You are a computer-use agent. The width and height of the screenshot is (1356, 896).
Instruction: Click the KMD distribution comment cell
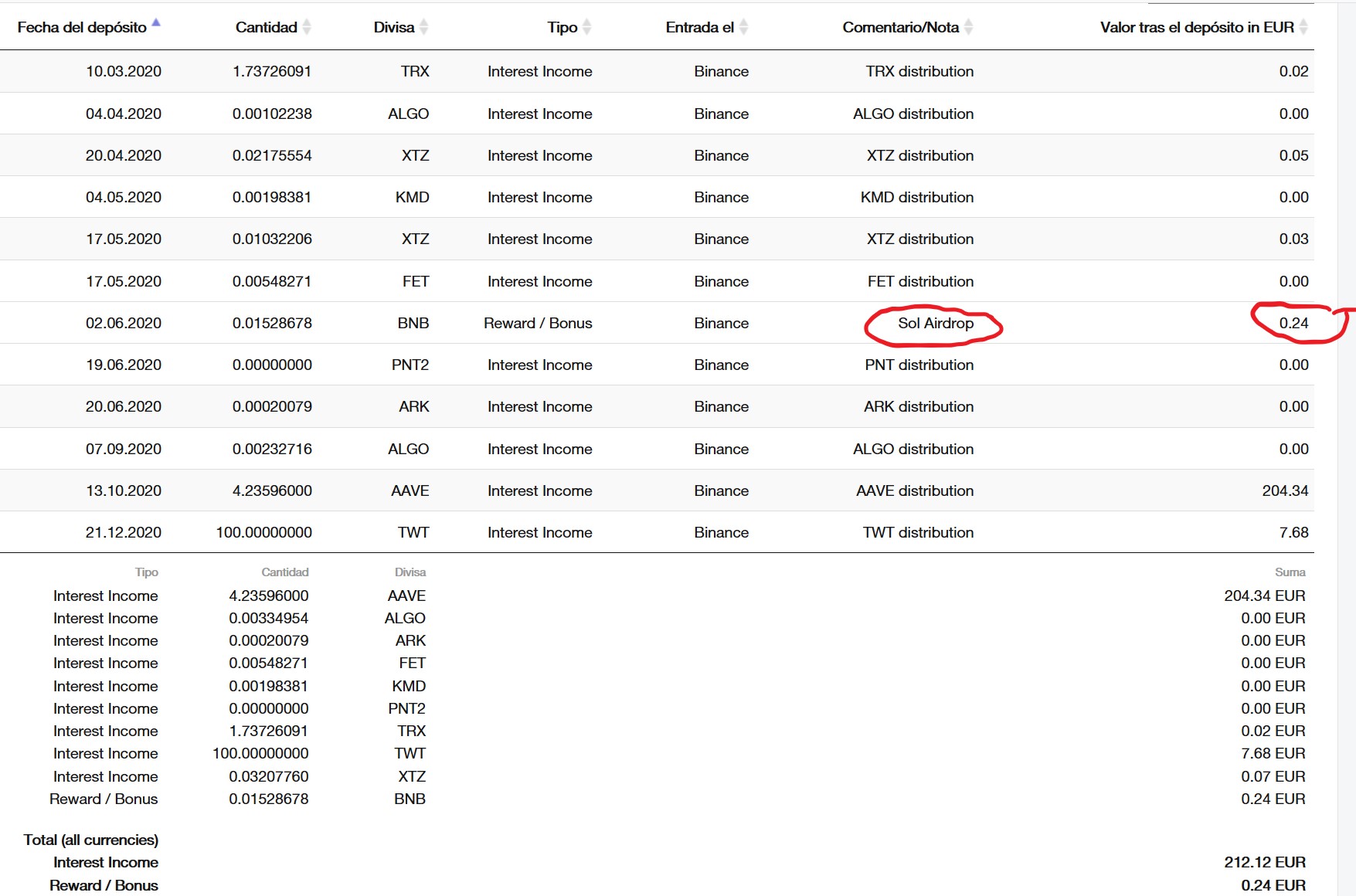tap(916, 198)
